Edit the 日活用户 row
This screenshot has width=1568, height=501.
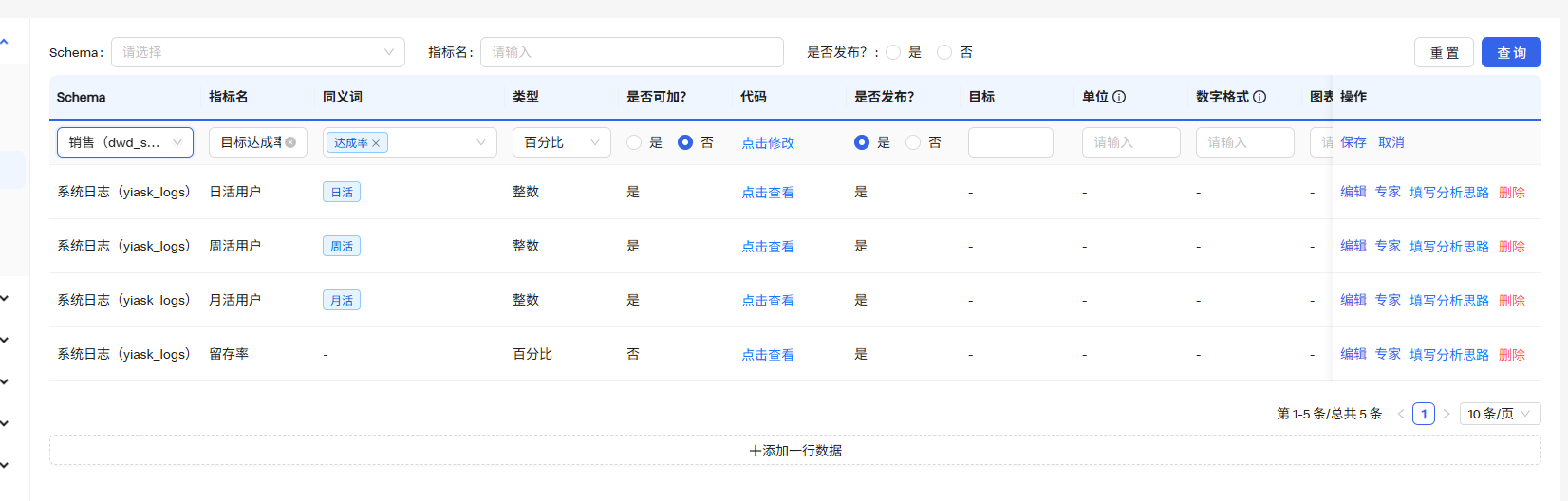[1353, 192]
